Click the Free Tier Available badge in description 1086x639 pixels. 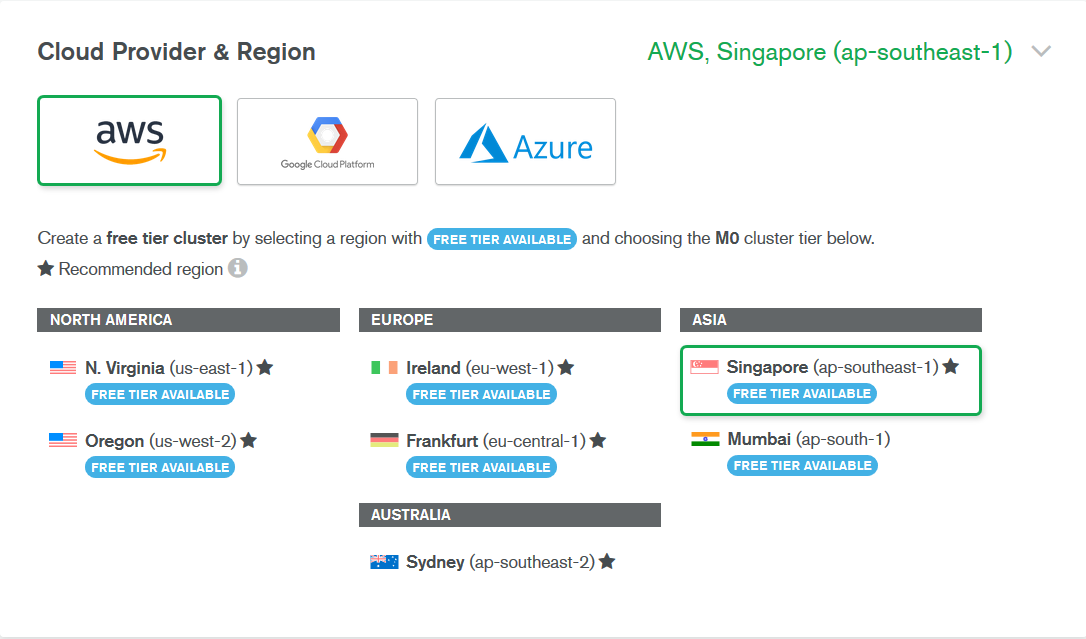pyautogui.click(x=502, y=239)
